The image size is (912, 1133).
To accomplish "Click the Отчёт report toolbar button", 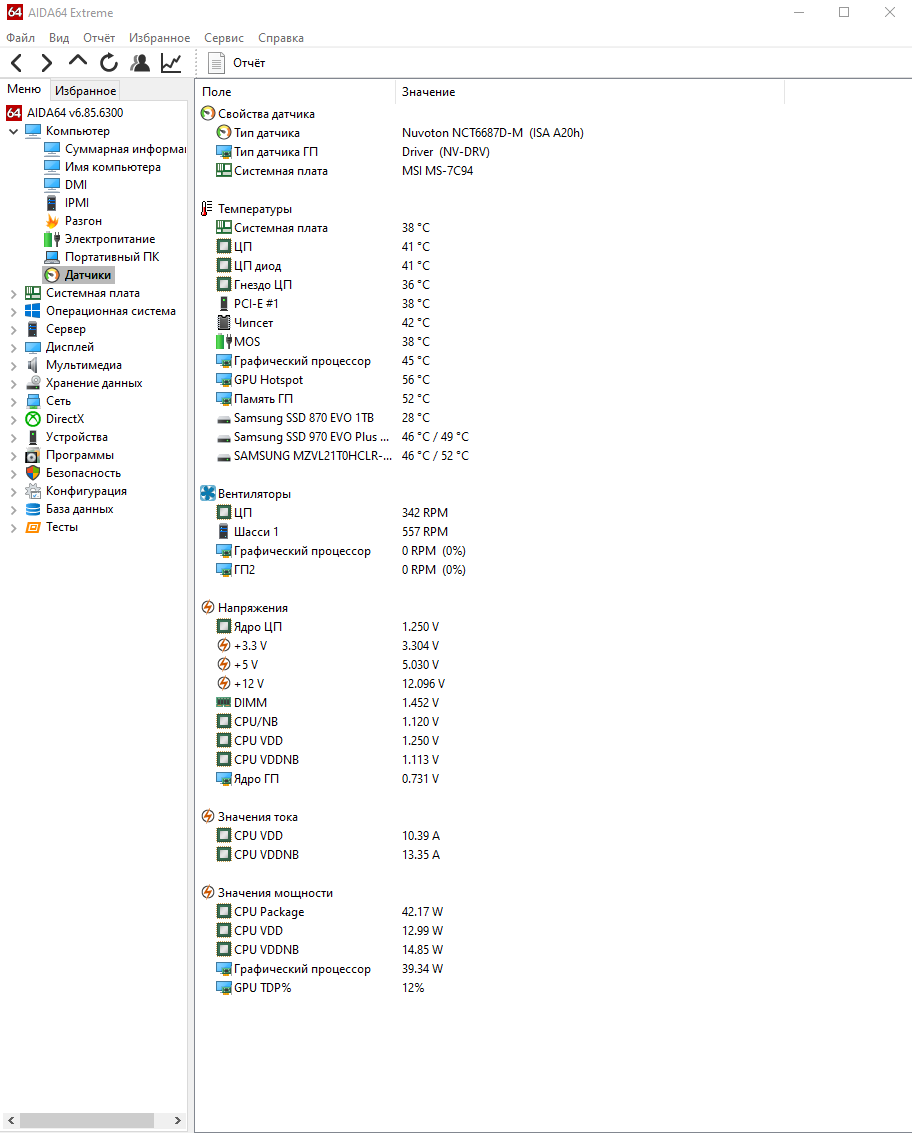I will 237,63.
